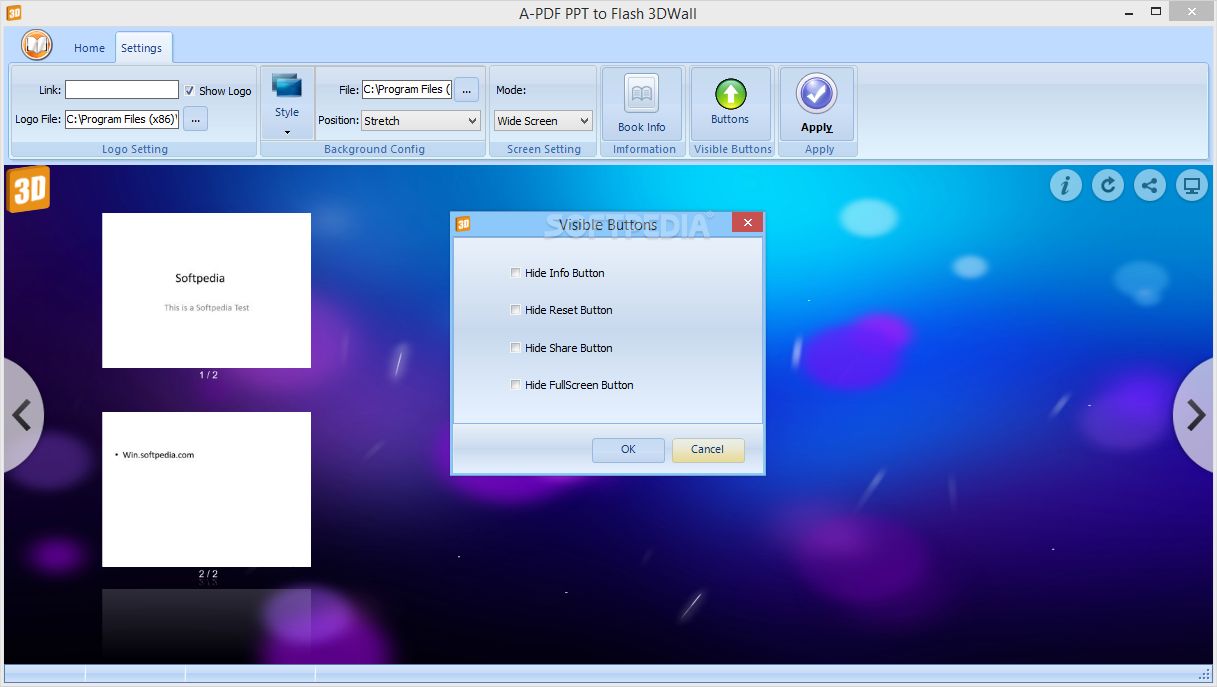Image resolution: width=1217 pixels, height=687 pixels.
Task: Browse for Logo File with ... button
Action: coord(196,118)
